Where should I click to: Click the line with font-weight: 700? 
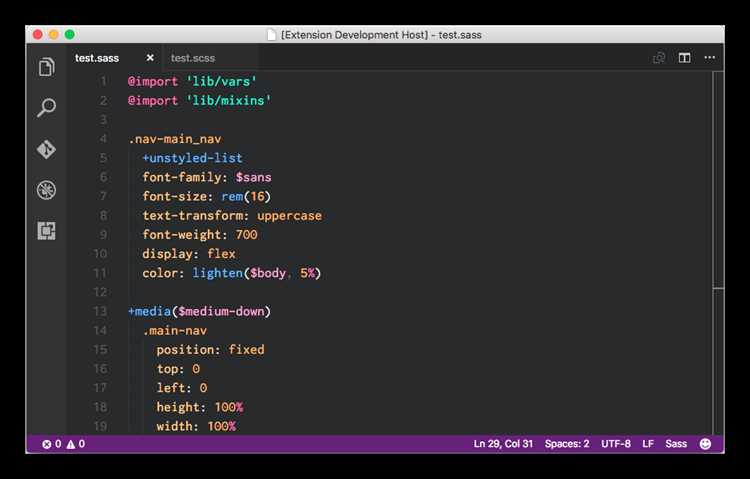(200, 235)
